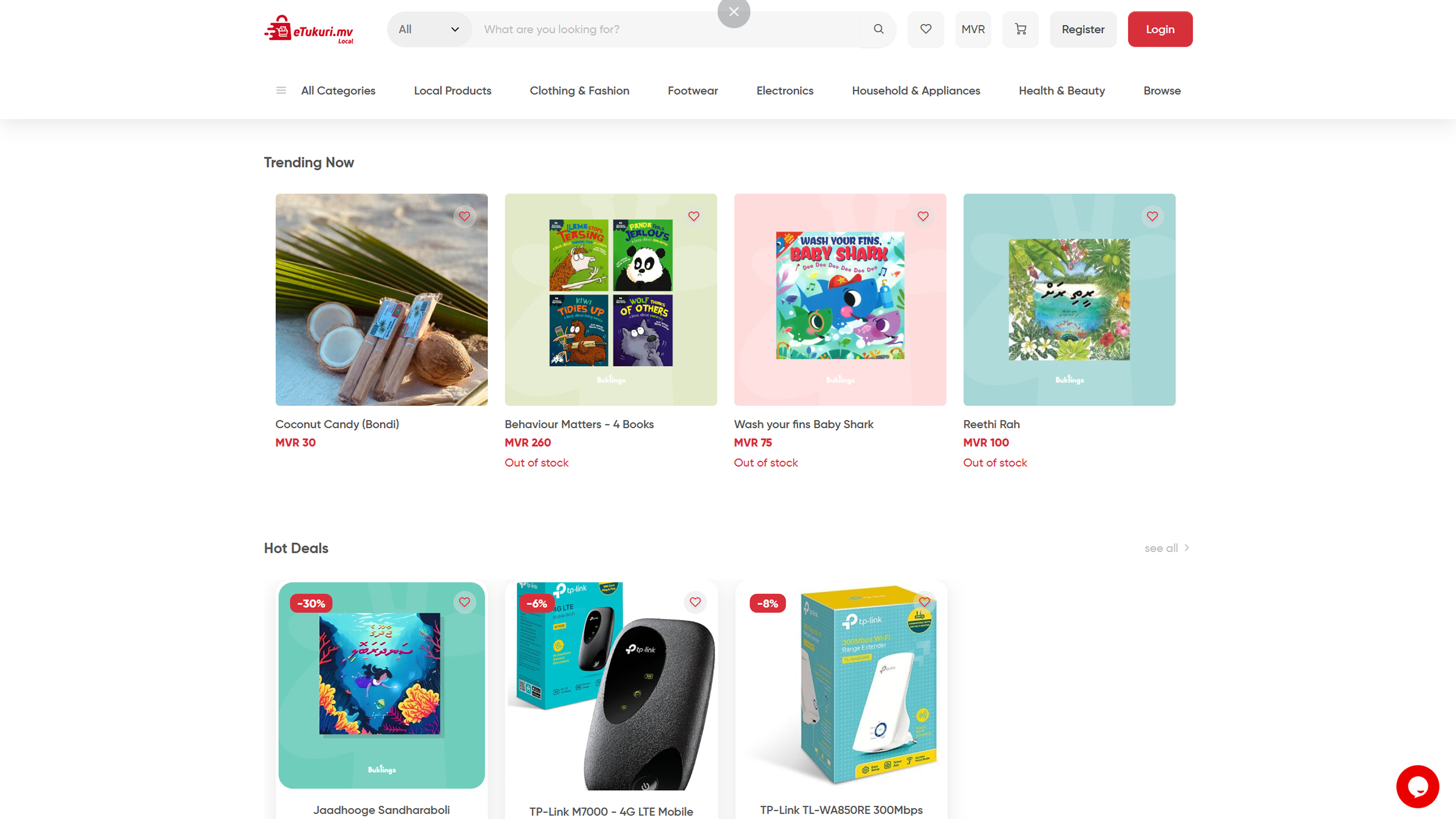Click the eTukuri.mv logo
This screenshot has width=1456, height=819.
(308, 29)
